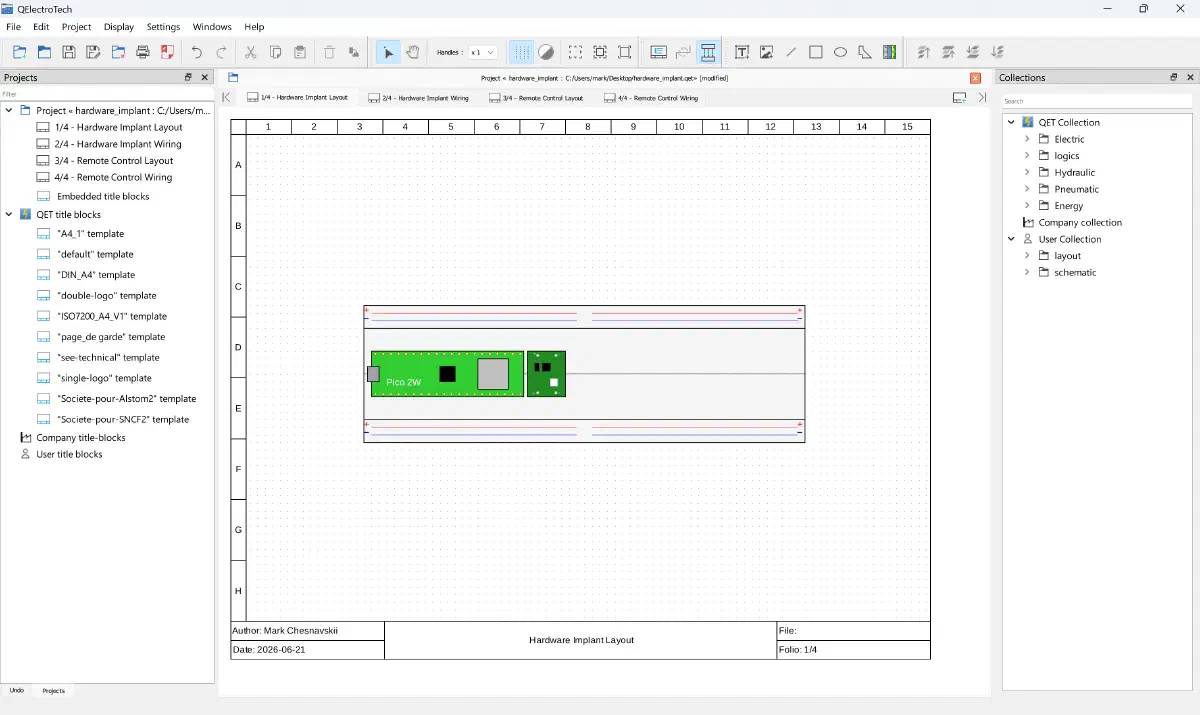Viewport: 1200px width, 715px height.
Task: Switch to view mode with the hand icon
Action: (x=413, y=52)
